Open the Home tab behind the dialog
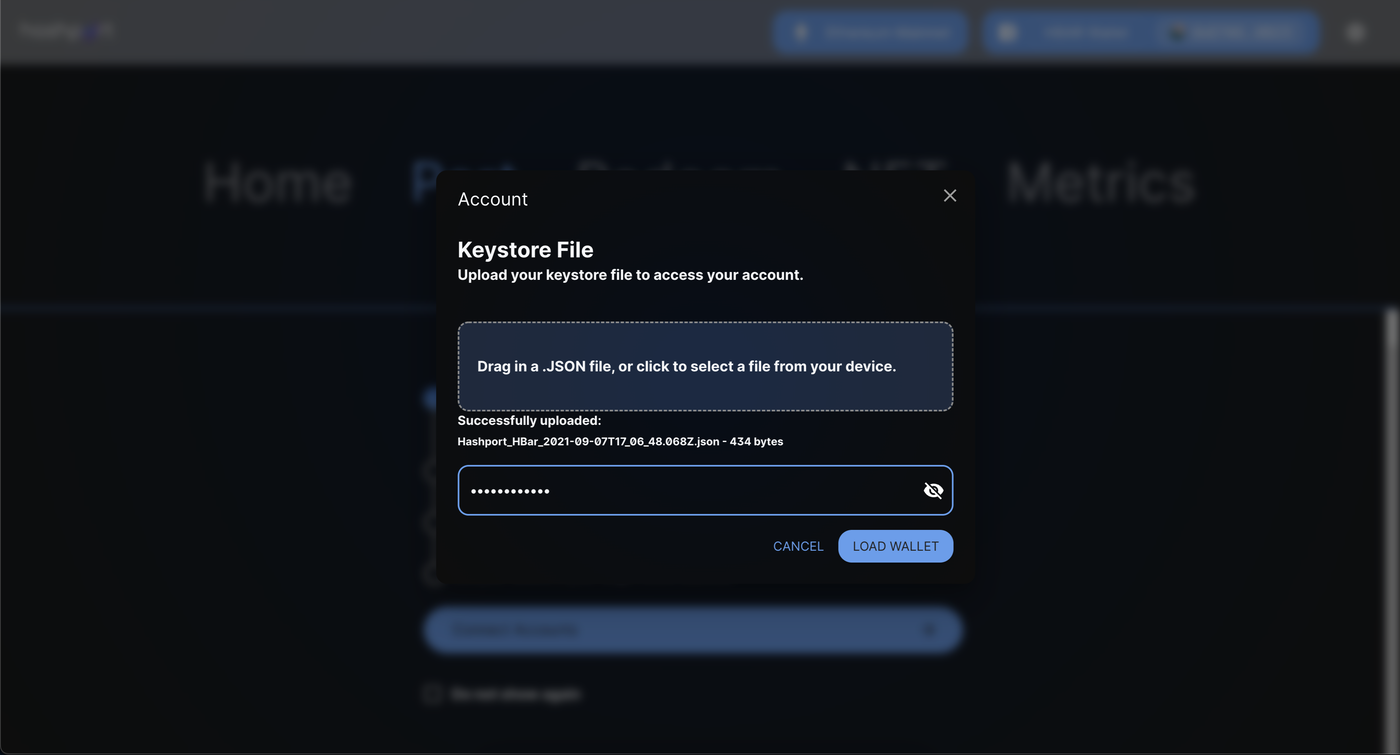This screenshot has height=755, width=1400. 277,183
